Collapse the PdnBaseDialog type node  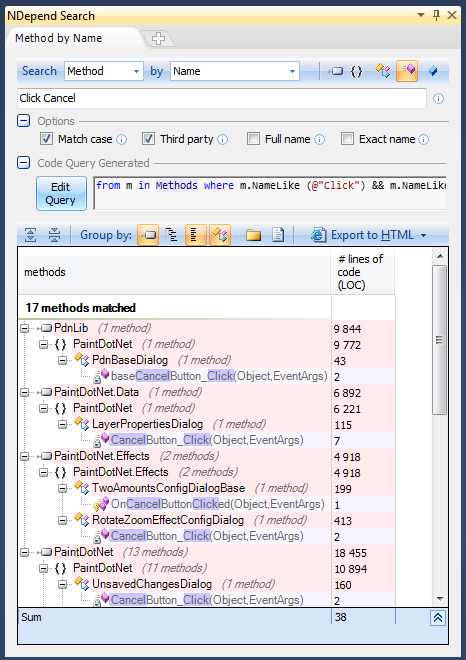pyautogui.click(x=62, y=360)
